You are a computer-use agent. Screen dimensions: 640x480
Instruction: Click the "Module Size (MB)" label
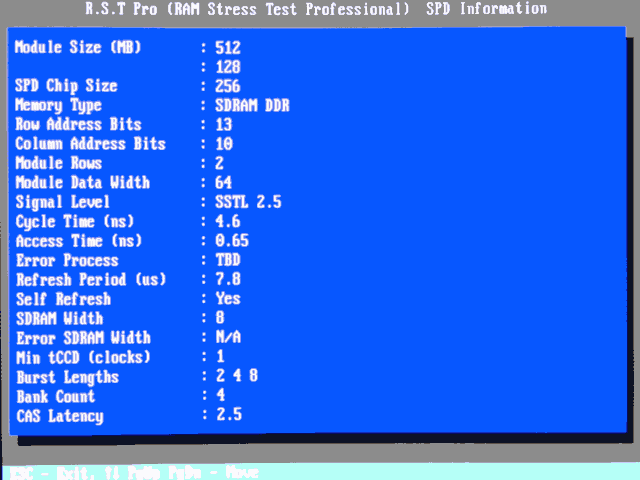tap(78, 47)
